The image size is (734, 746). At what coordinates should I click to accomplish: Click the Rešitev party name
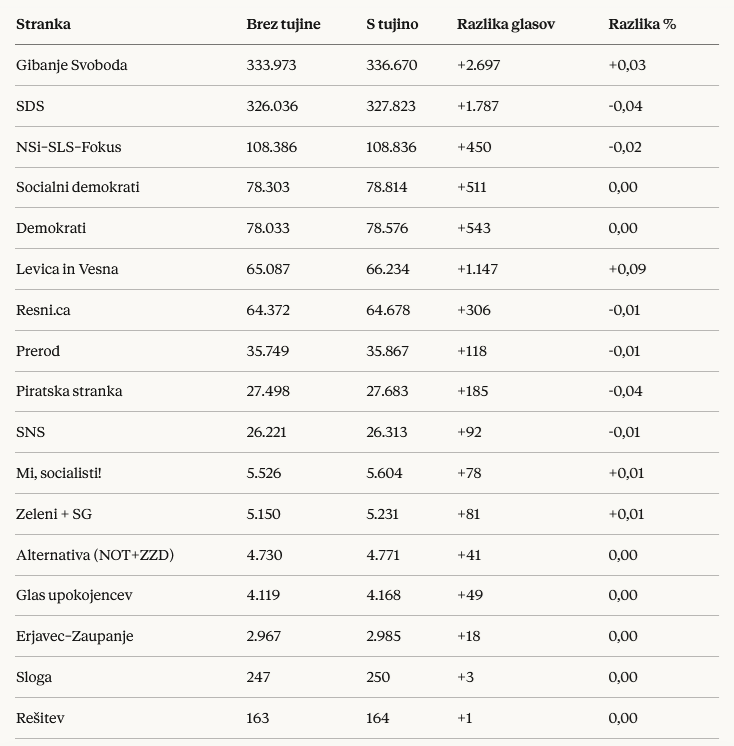coord(41,718)
